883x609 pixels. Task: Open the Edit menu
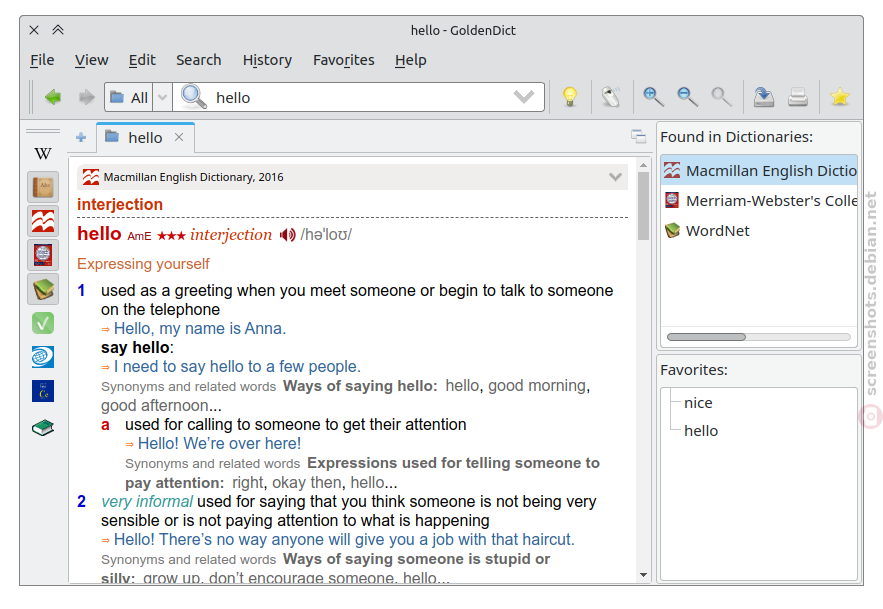click(142, 60)
